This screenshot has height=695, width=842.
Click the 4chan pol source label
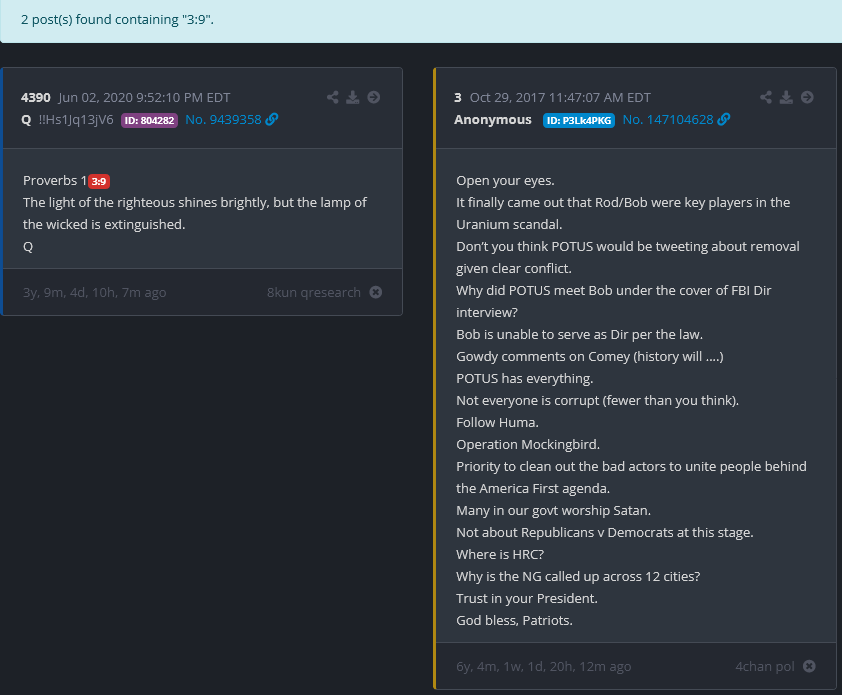(x=765, y=666)
